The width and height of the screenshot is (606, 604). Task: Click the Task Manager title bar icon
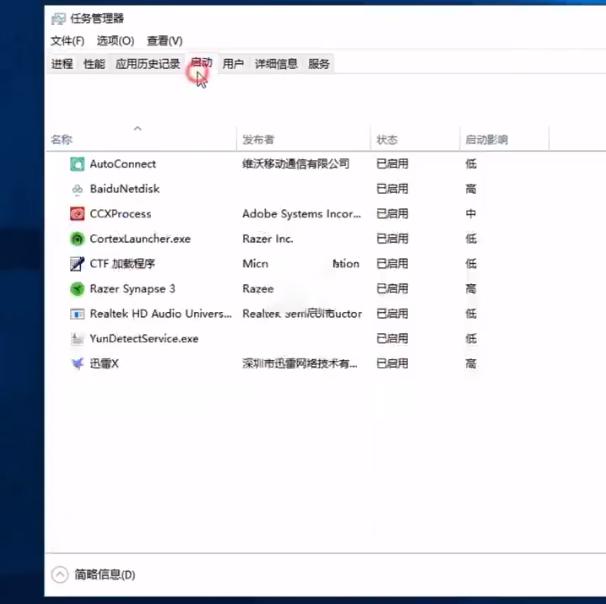point(58,19)
